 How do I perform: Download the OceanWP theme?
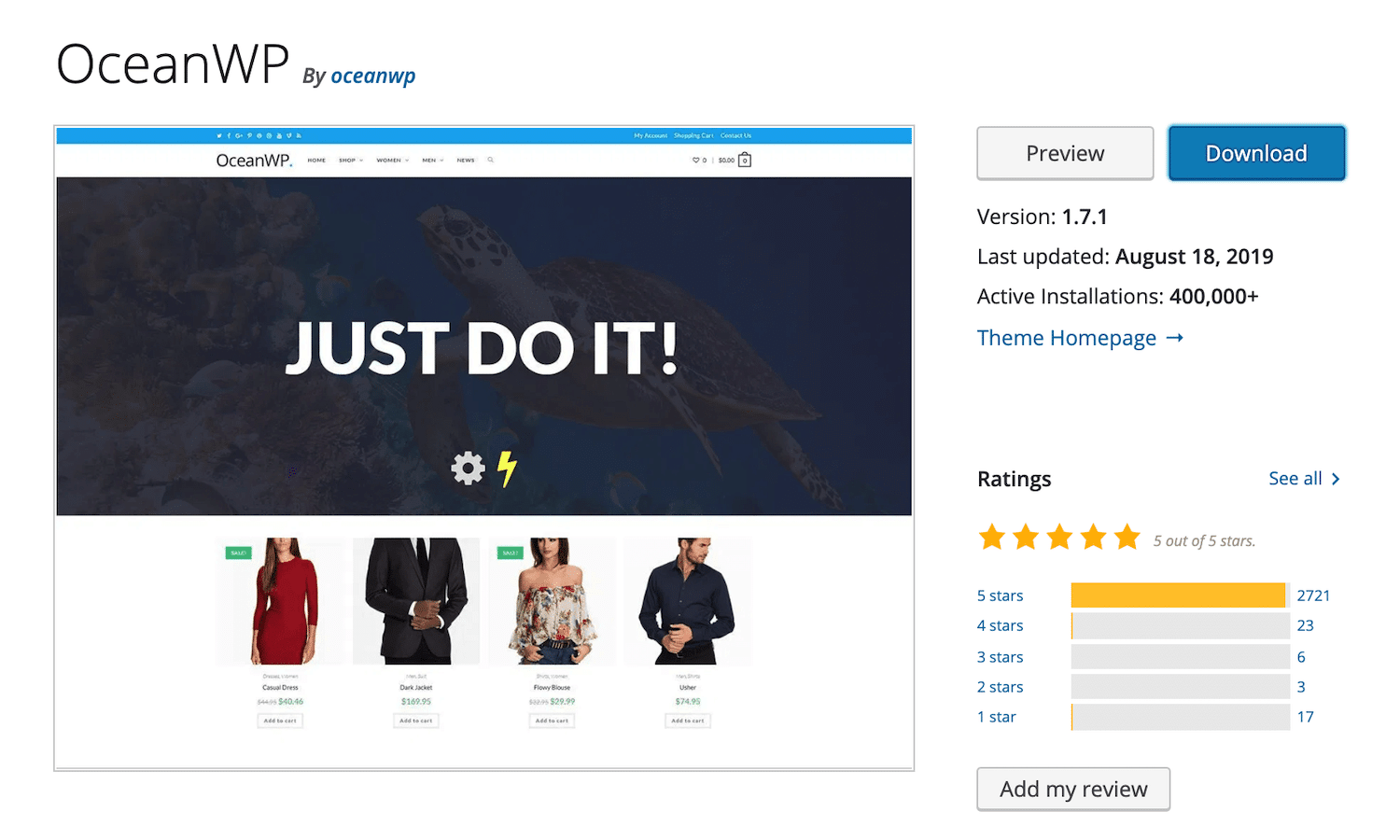(x=1256, y=153)
